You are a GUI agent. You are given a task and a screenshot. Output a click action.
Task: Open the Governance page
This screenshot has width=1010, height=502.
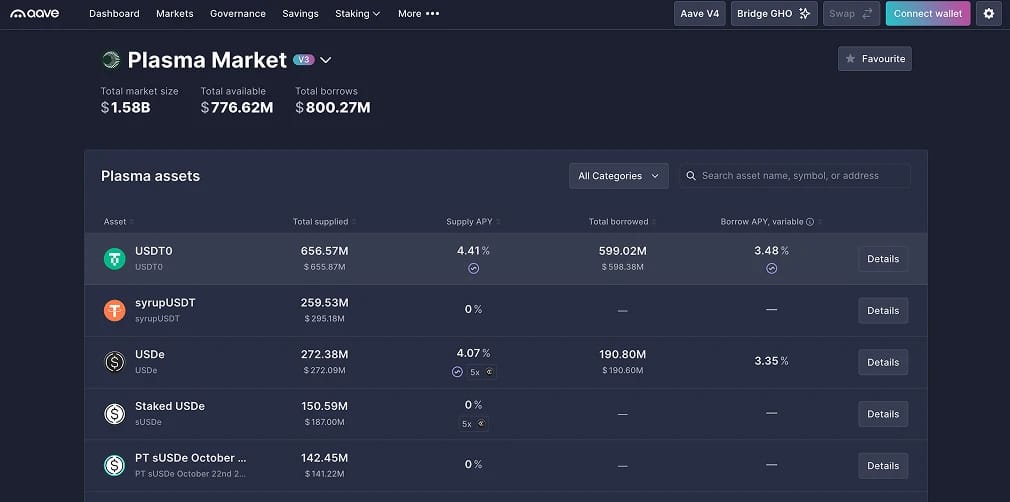(238, 14)
